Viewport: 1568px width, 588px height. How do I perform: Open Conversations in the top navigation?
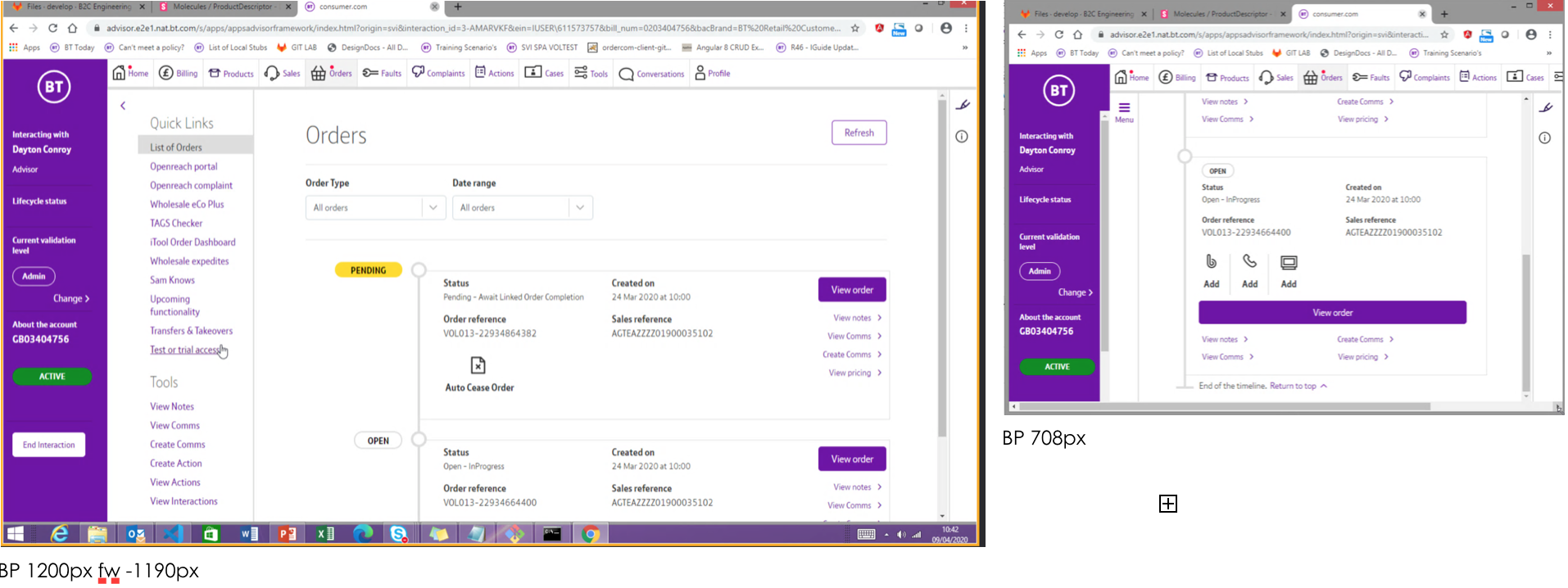(651, 74)
